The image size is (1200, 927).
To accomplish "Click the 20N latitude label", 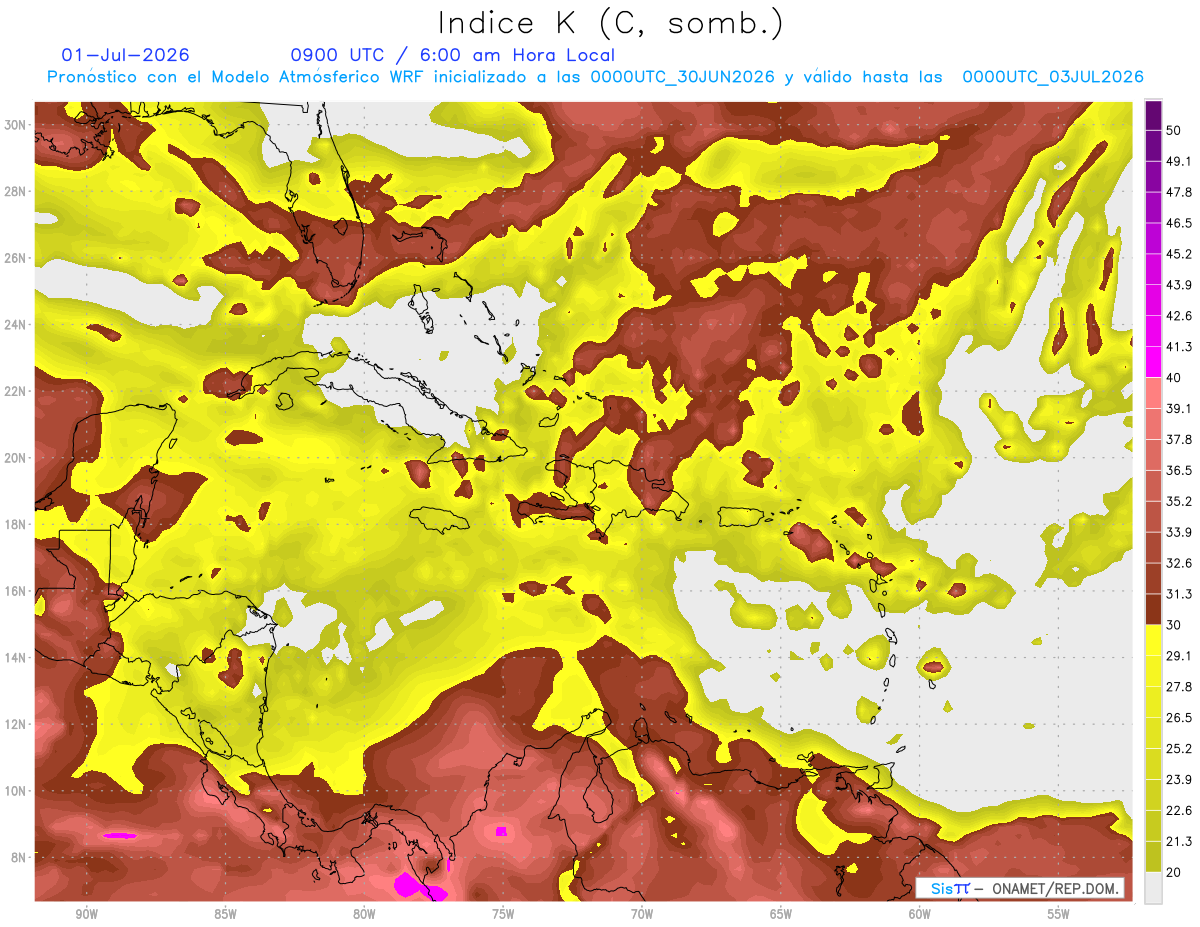I will [x=17, y=458].
